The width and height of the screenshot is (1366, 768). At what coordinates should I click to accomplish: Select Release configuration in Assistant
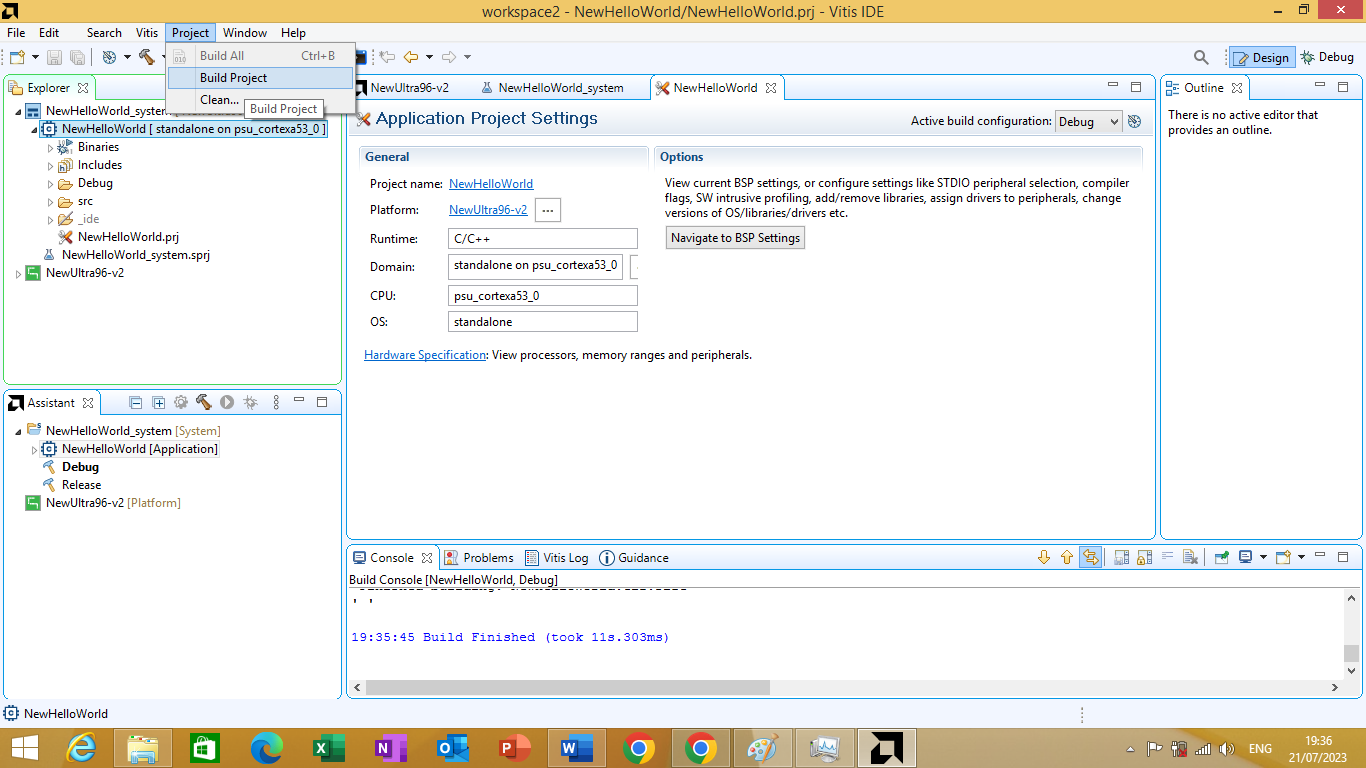coord(81,485)
